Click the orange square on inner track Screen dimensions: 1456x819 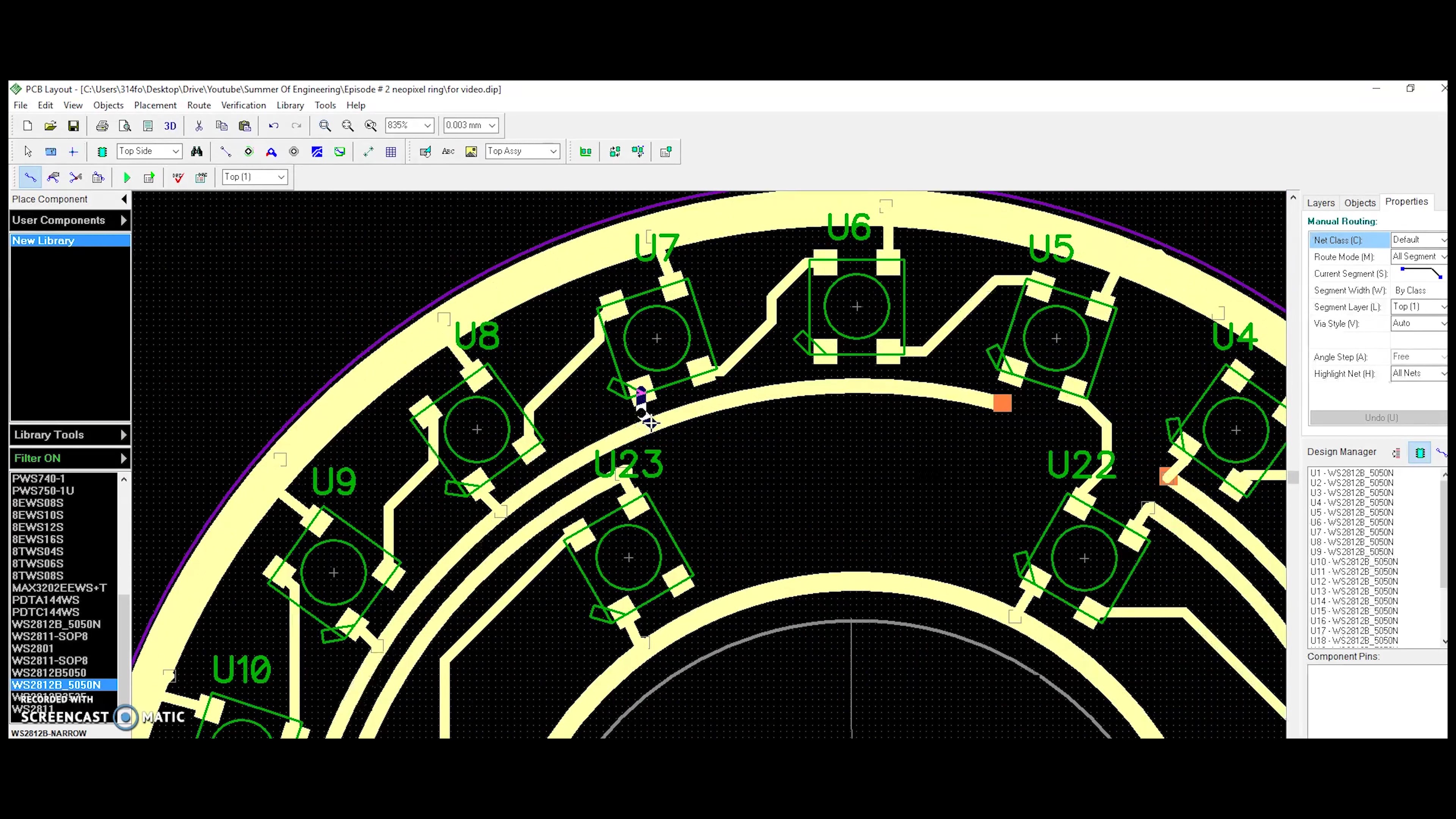1002,403
